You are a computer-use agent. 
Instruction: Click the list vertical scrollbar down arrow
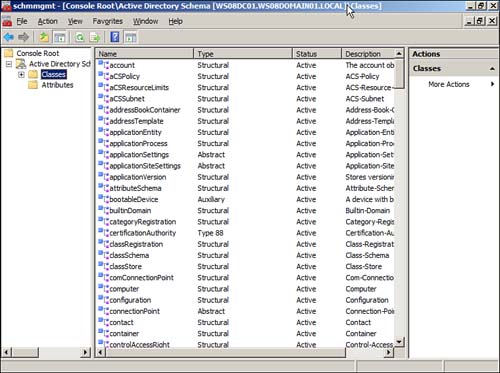[399, 342]
